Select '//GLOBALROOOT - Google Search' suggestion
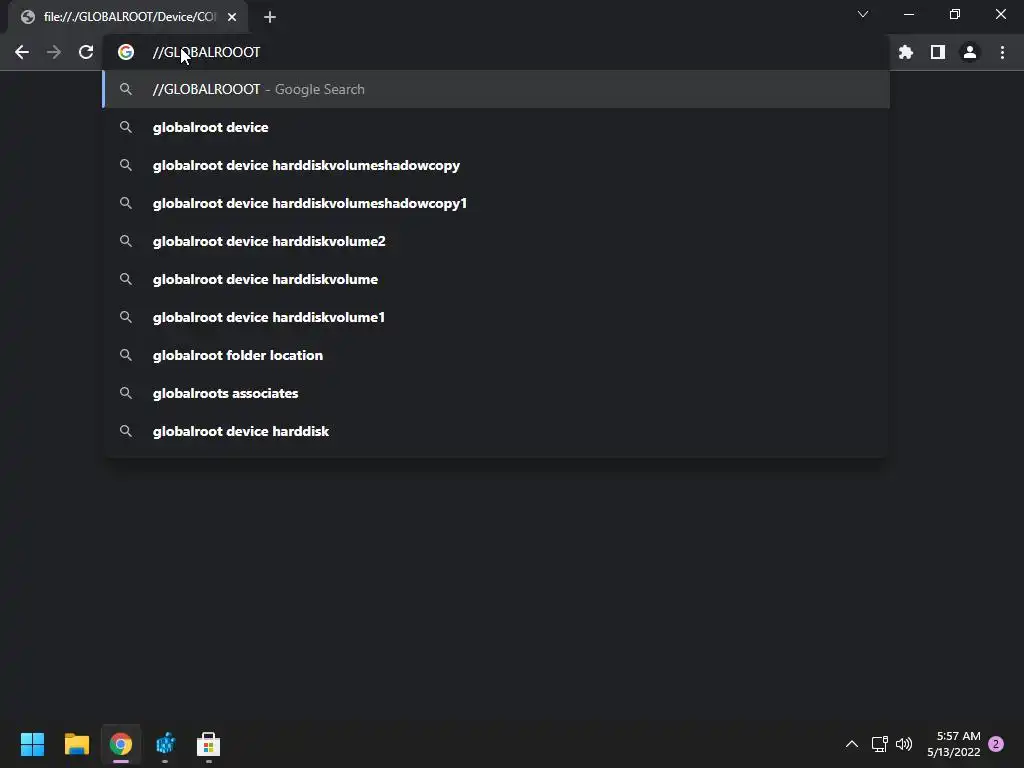Viewport: 1024px width, 768px height. pyautogui.click(x=496, y=89)
